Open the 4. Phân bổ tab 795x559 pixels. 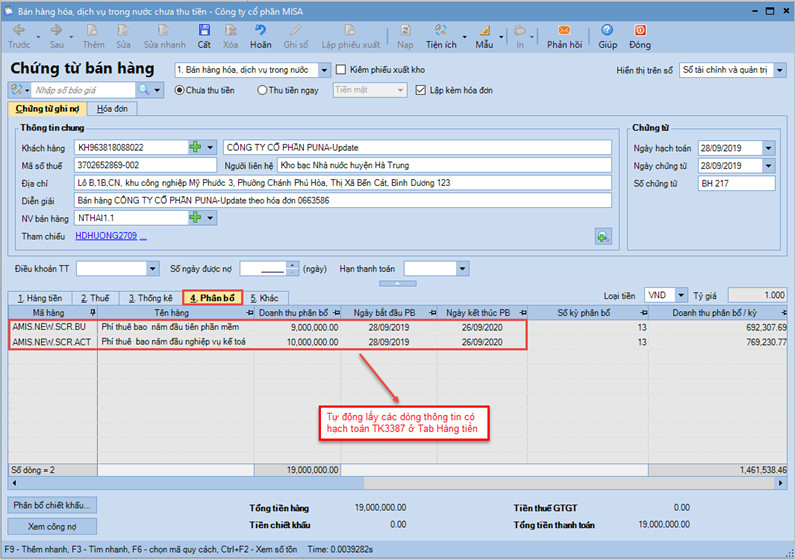[212, 298]
